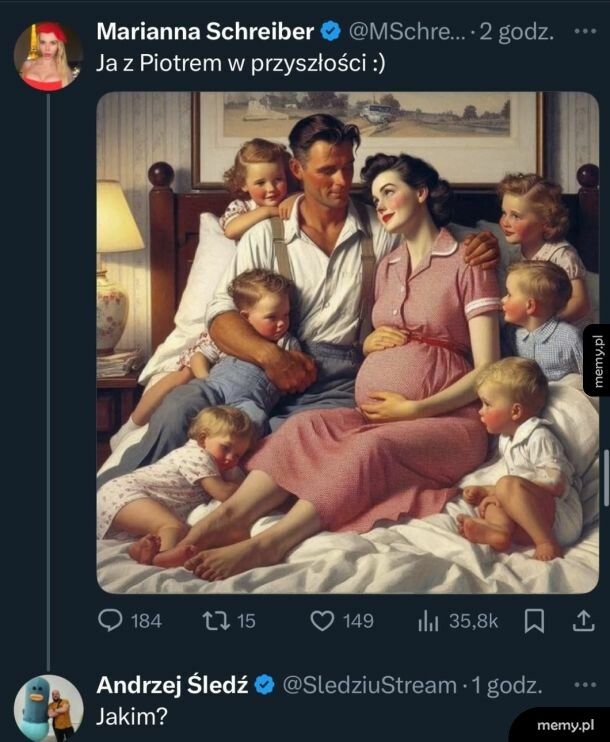The image size is (610, 742).
Task: Open the '1 godz.' reply timestamp
Action: 506,685
